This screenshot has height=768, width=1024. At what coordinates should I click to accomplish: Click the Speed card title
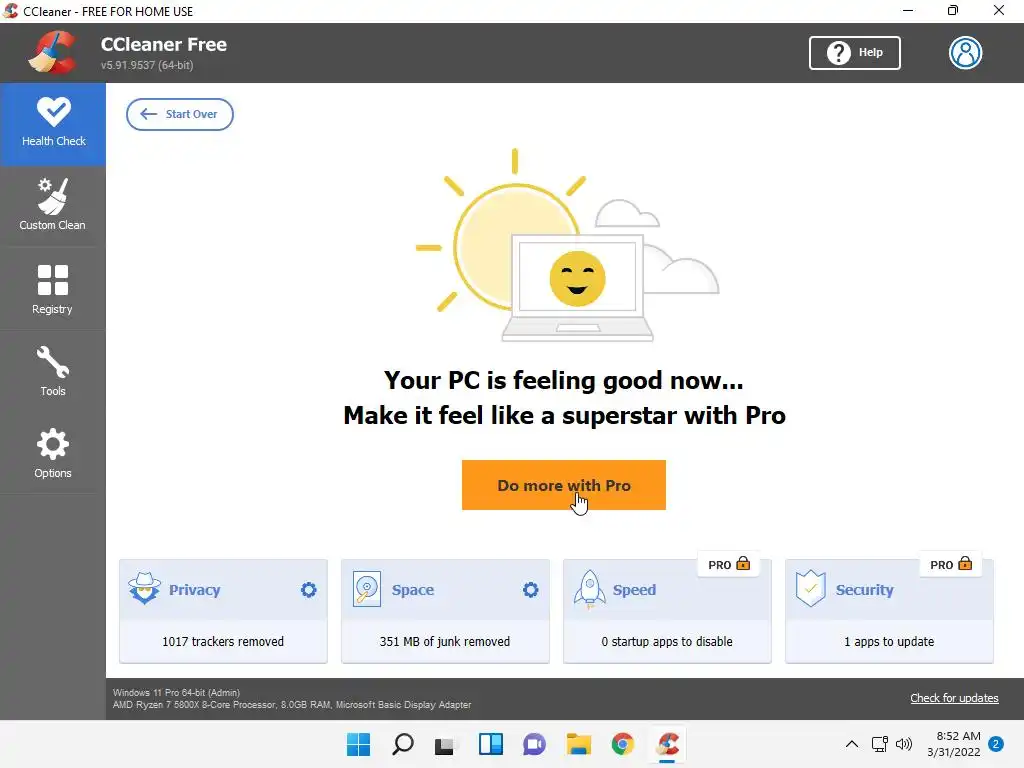[x=634, y=590]
